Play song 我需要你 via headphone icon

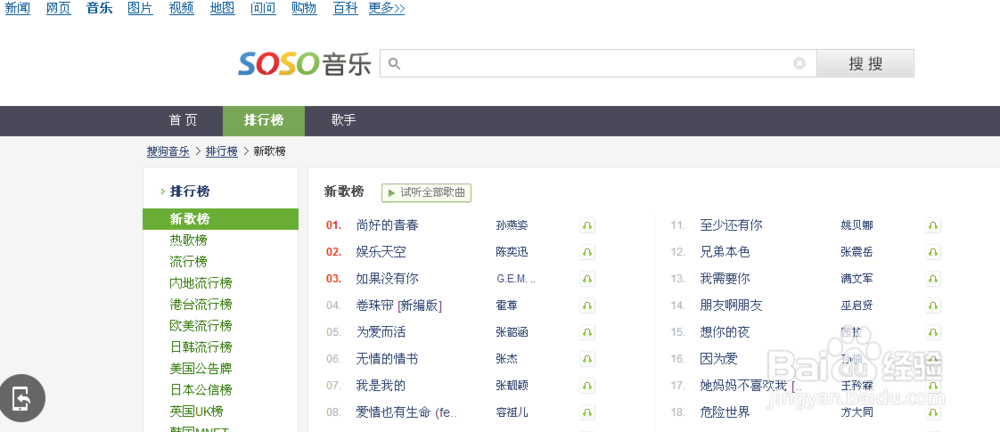pos(933,279)
